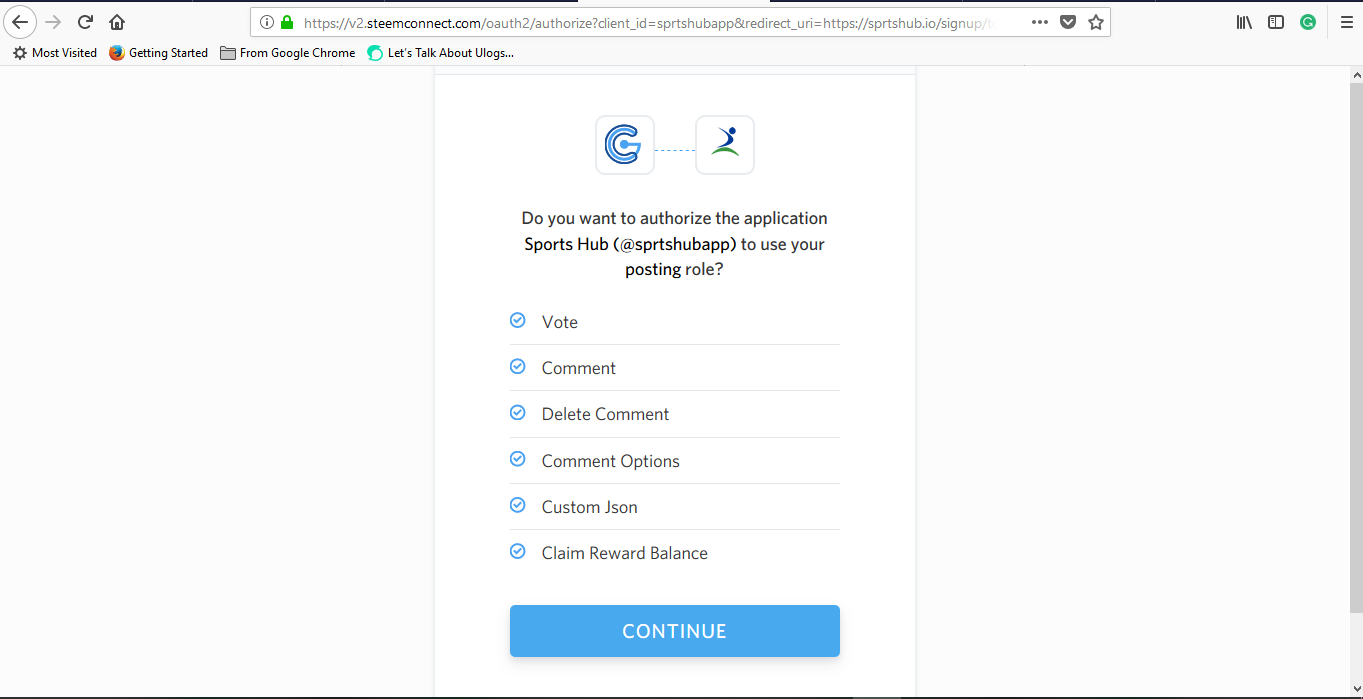This screenshot has width=1363, height=699.
Task: Click the bold 'posting' role word
Action: (x=653, y=270)
